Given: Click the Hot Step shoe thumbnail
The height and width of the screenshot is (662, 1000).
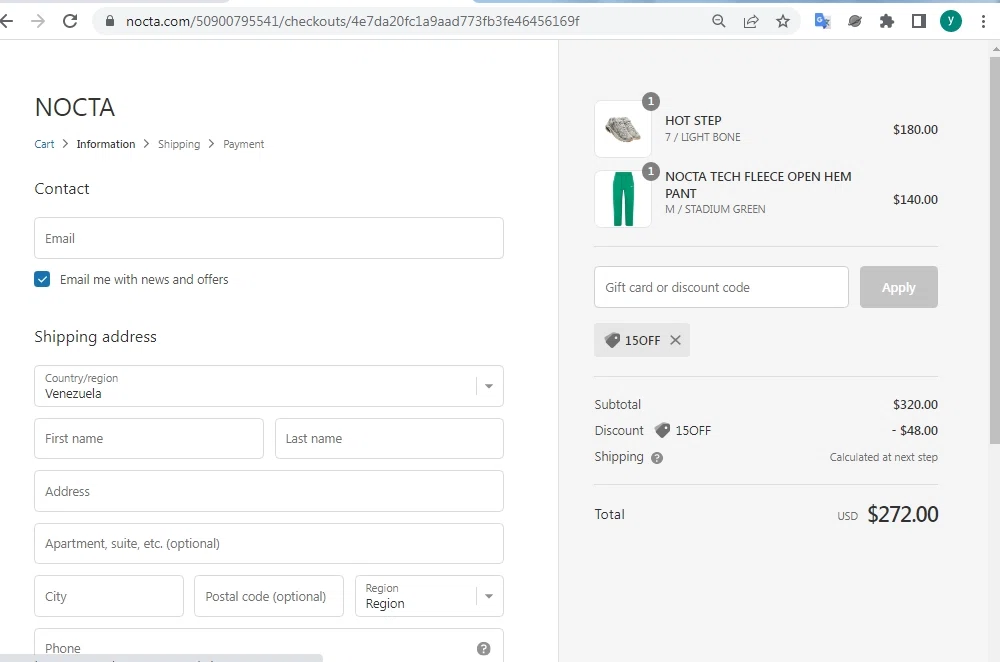Looking at the screenshot, I should pyautogui.click(x=623, y=129).
